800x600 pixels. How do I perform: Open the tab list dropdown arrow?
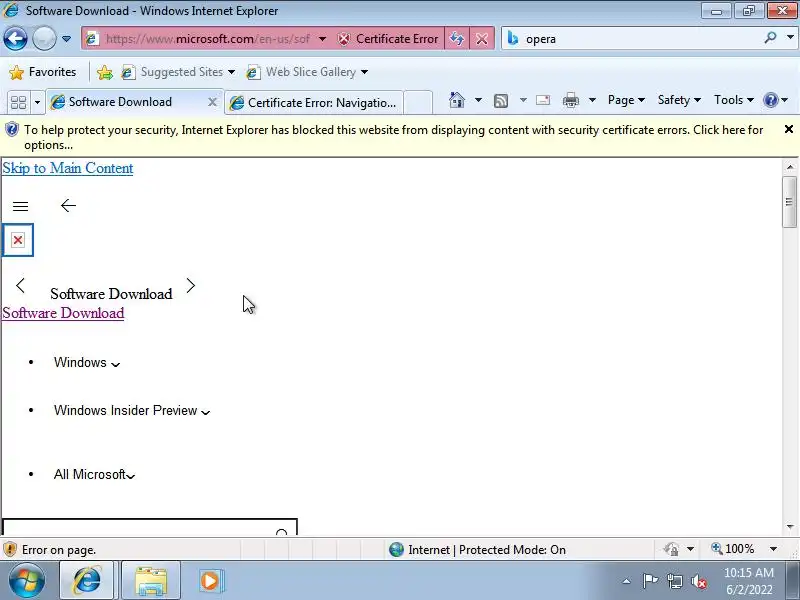click(37, 103)
